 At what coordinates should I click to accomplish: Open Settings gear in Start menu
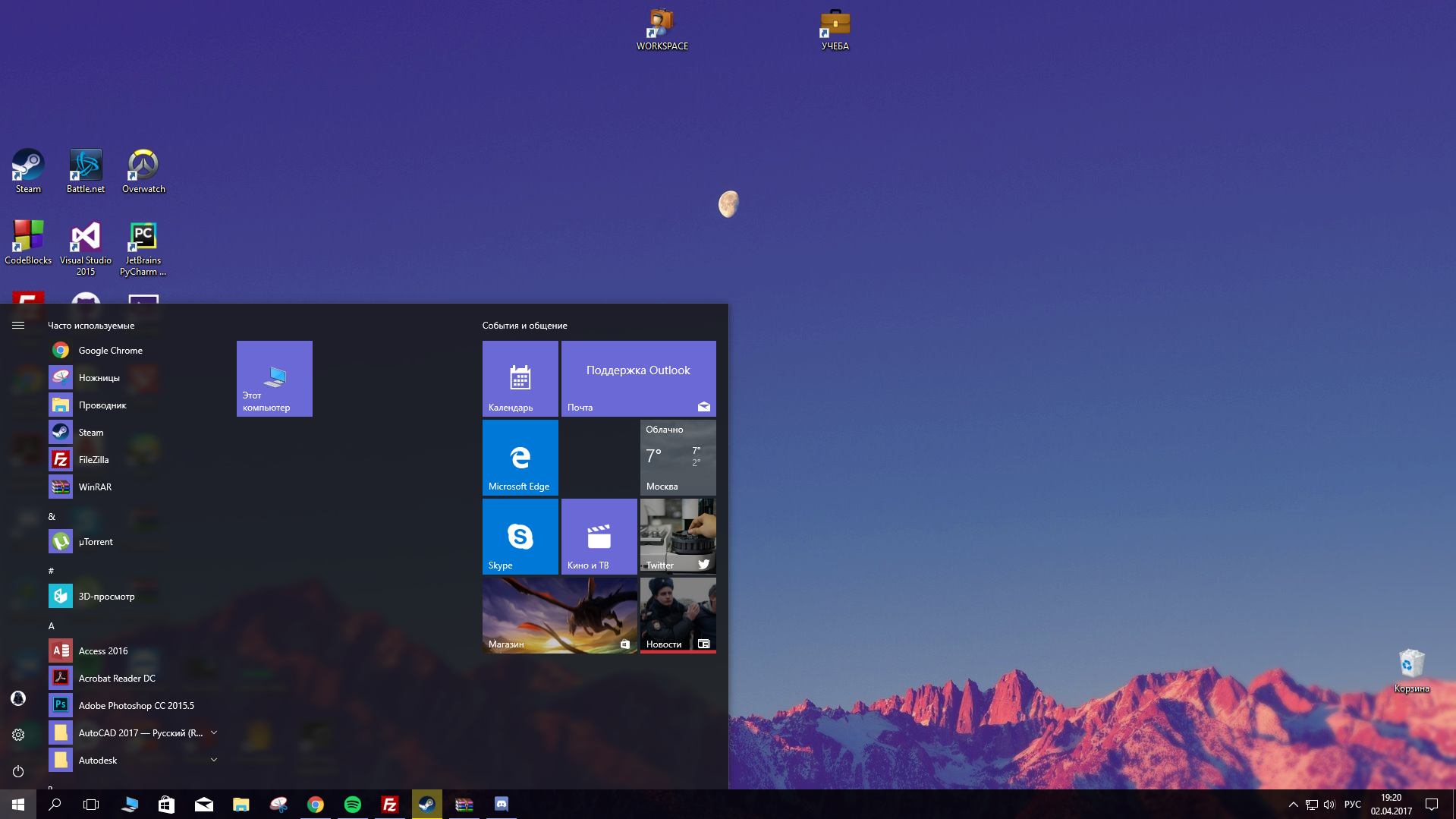point(18,735)
